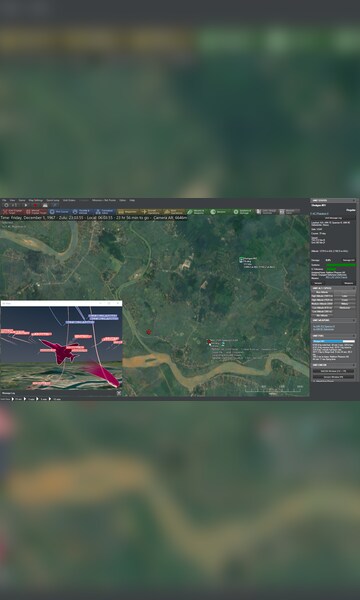Click the Damage Ctrl button

coord(348,260)
